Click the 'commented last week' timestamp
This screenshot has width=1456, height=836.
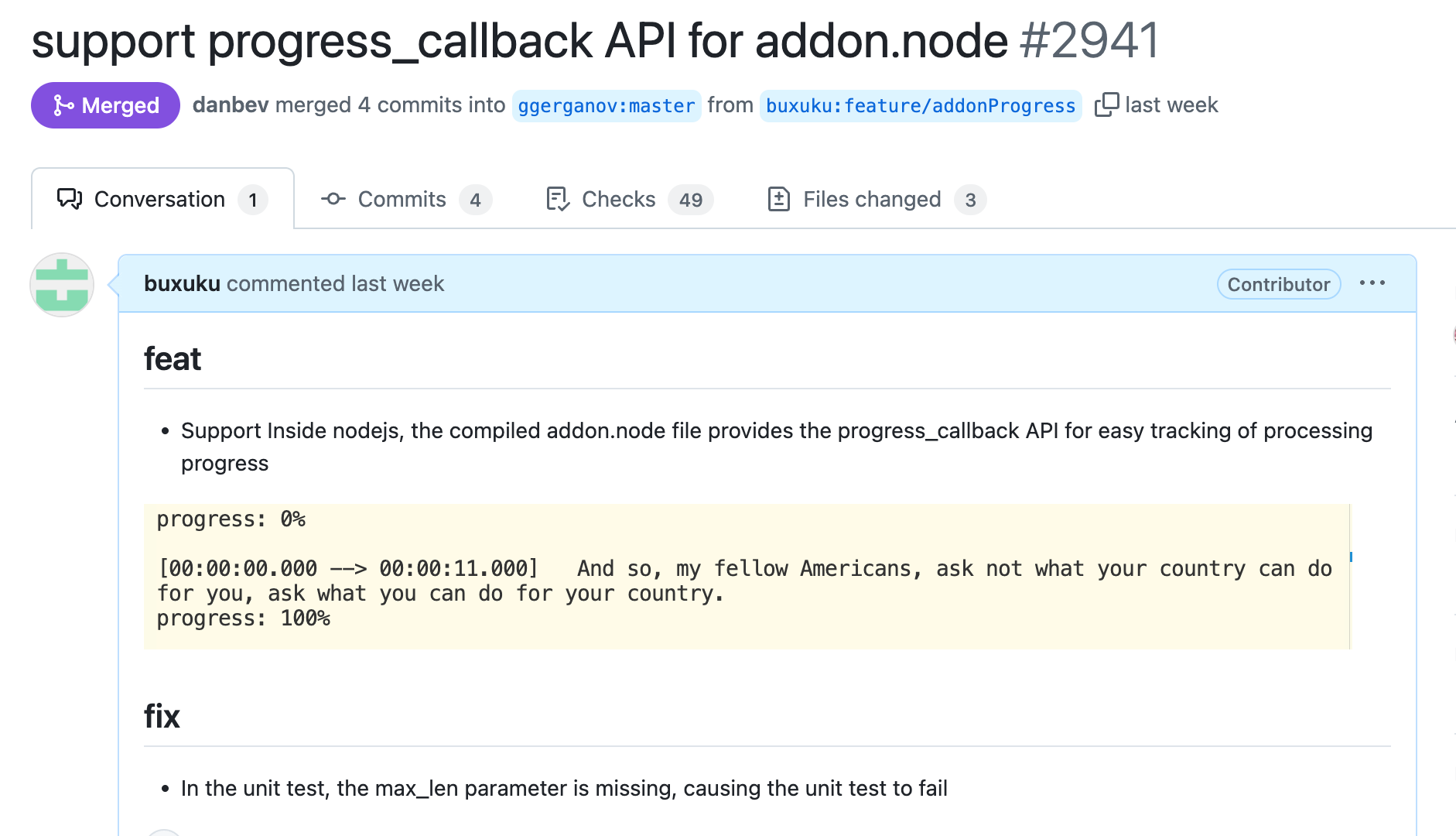[336, 283]
